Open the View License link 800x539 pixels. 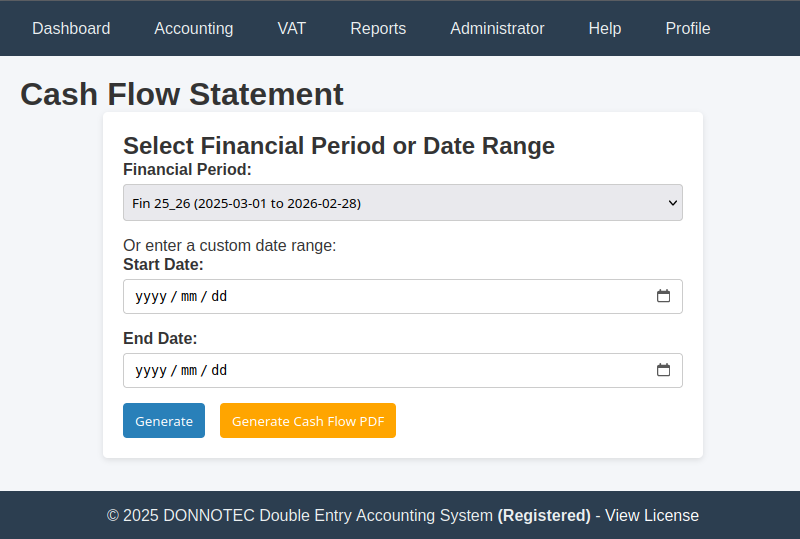652,516
